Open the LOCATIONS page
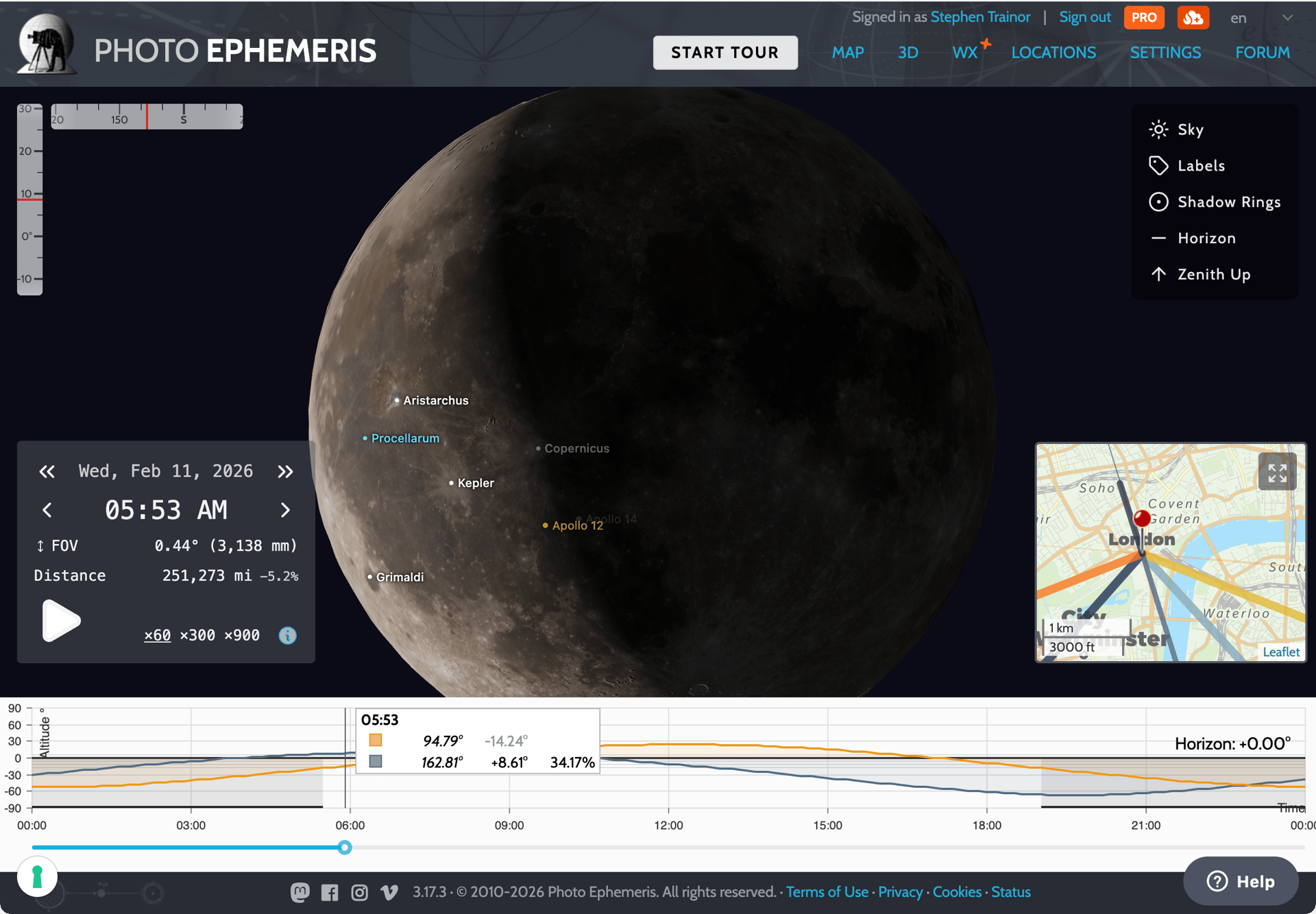1316x914 pixels. (1053, 53)
